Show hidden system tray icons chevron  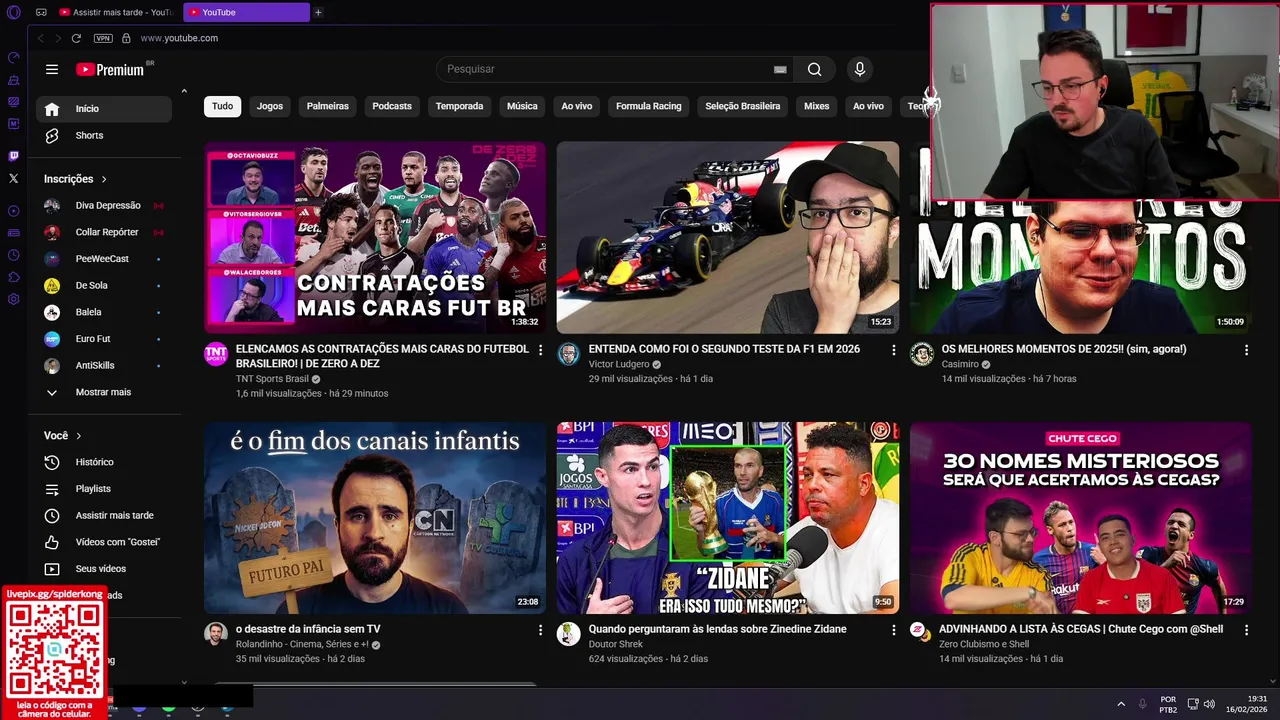[1120, 704]
